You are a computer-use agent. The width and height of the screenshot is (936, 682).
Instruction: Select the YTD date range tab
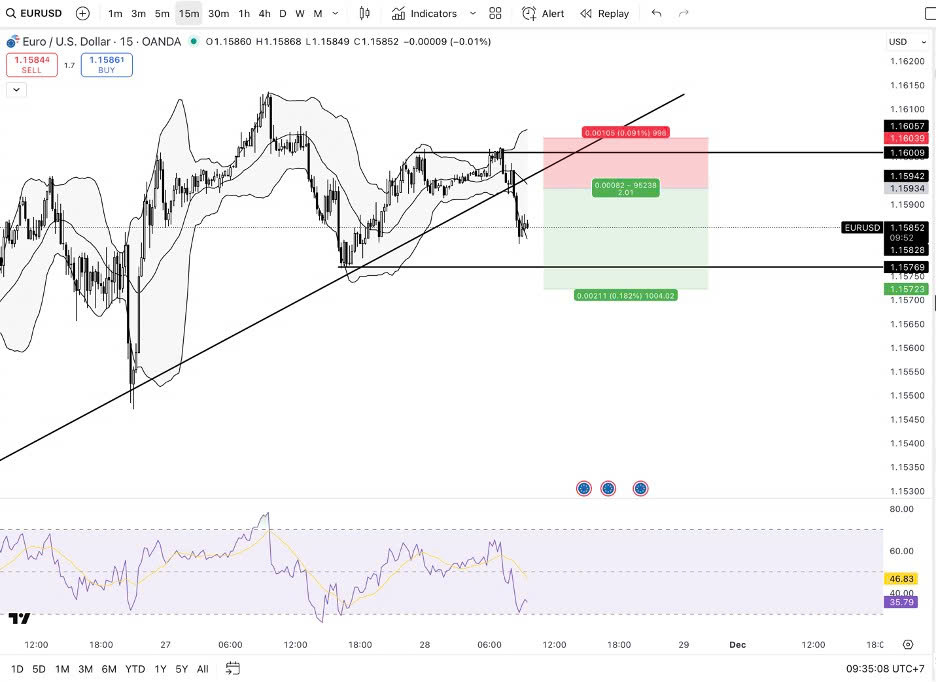coord(134,669)
